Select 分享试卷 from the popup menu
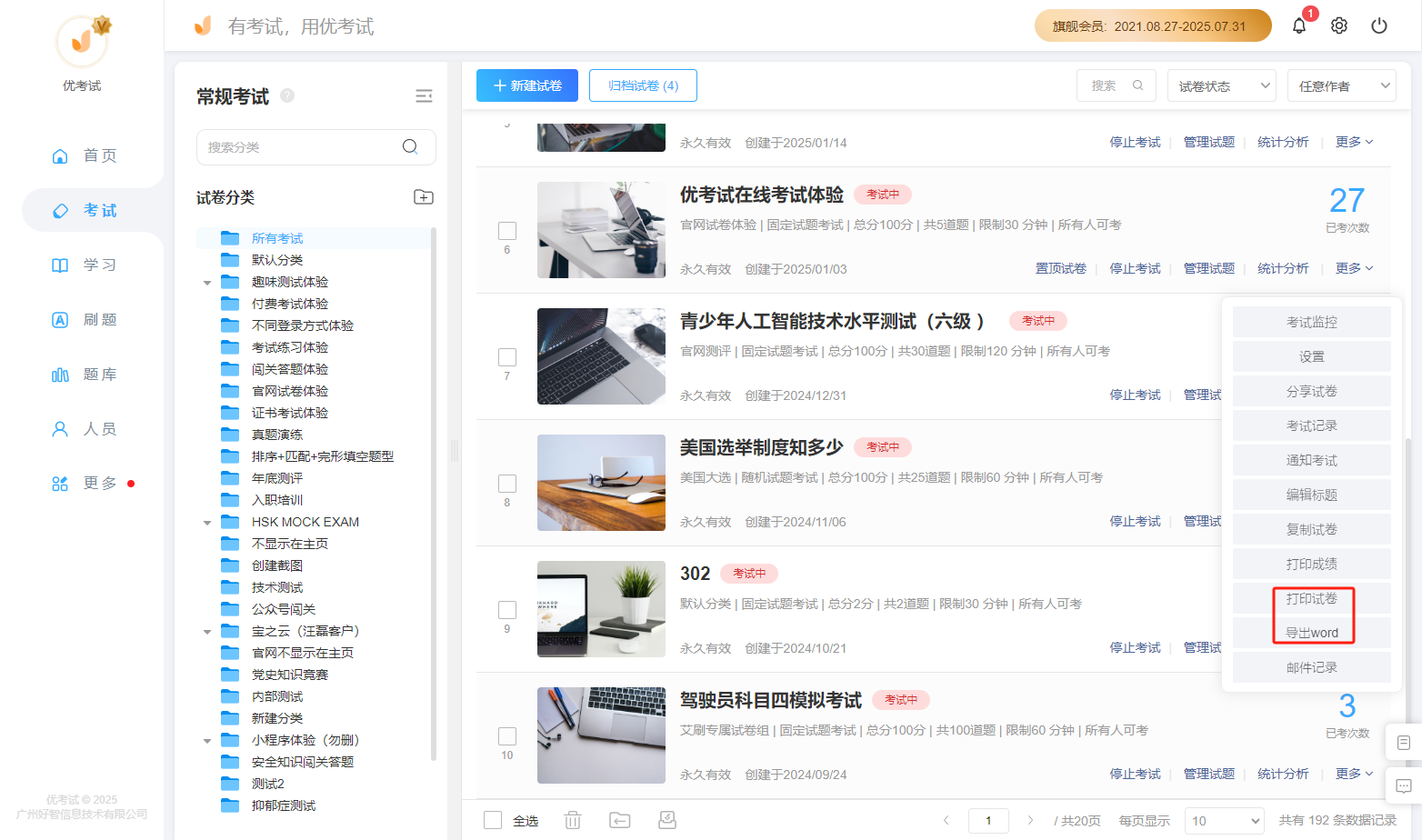The width and height of the screenshot is (1422, 840). [1312, 391]
